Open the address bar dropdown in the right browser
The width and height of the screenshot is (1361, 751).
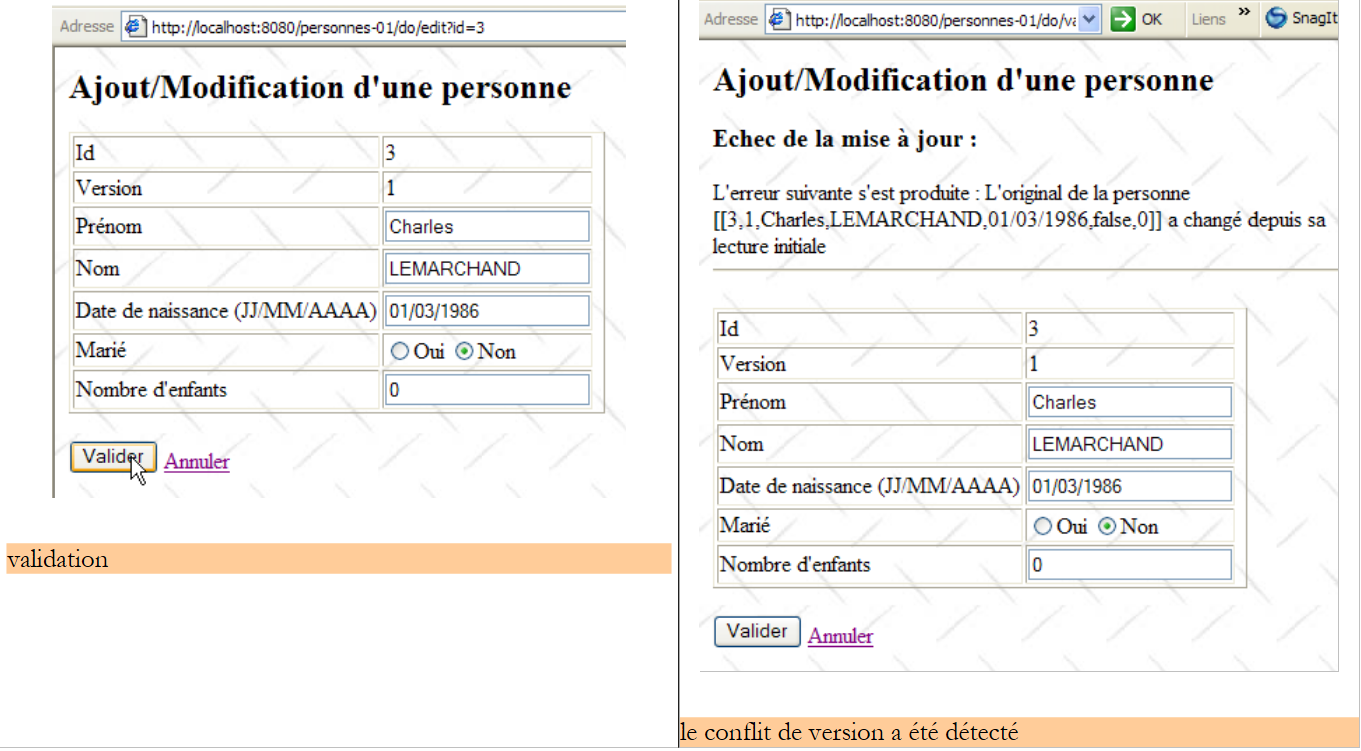pos(1090,19)
